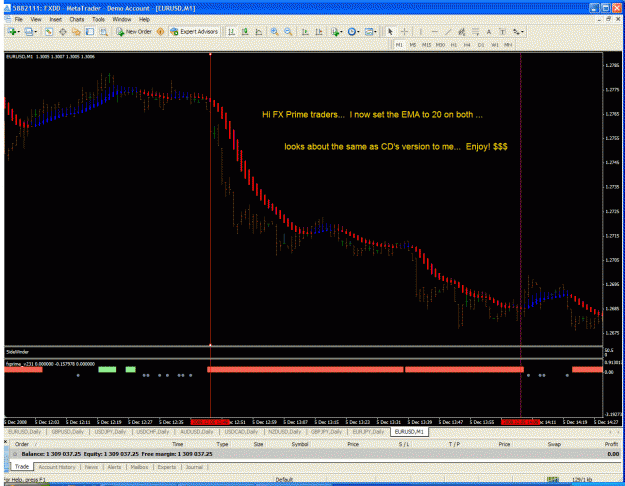Image resolution: width=625 pixels, height=486 pixels.
Task: Select the arrow cursor tool
Action: (390, 31)
